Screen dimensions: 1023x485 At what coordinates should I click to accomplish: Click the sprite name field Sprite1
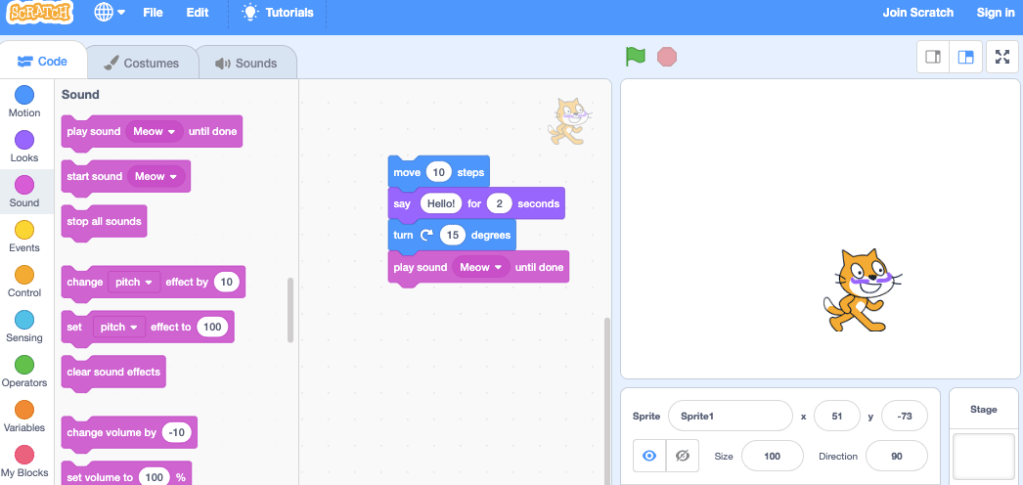point(729,415)
